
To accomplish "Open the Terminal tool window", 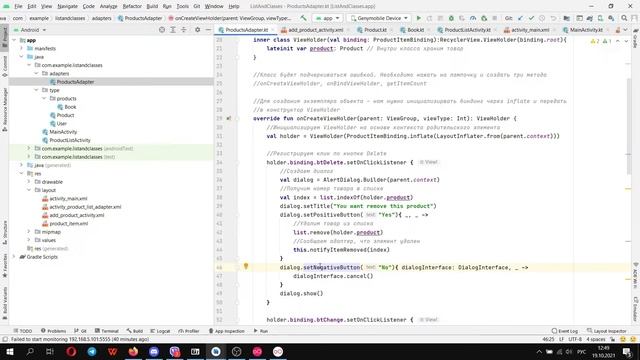I will pos(107,331).
